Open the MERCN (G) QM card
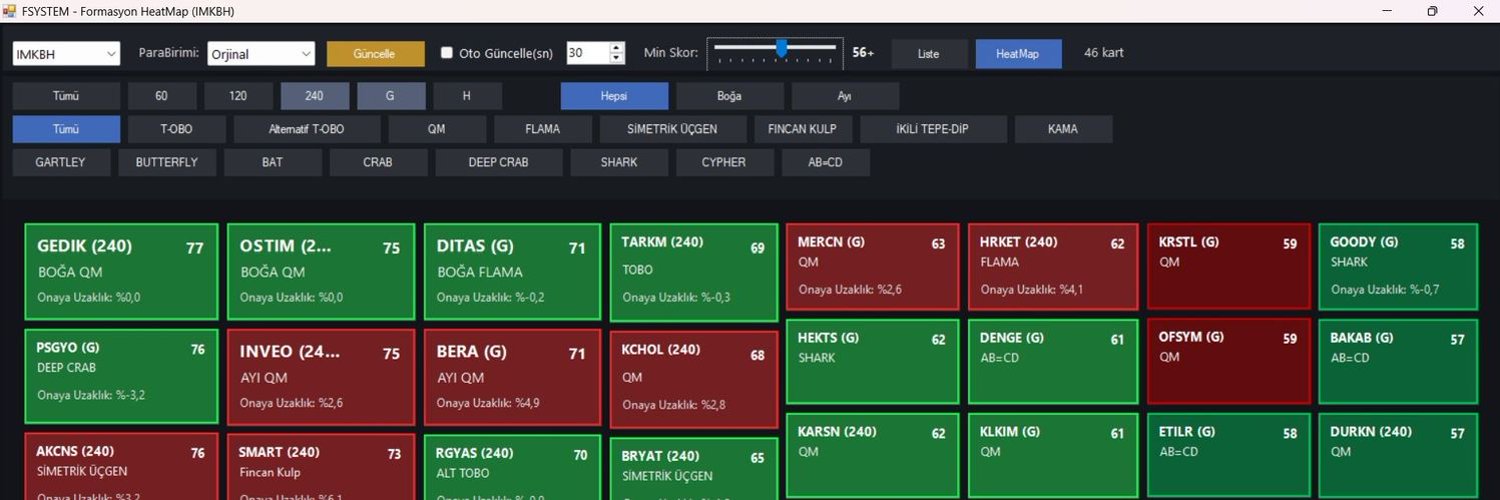 [x=872, y=266]
